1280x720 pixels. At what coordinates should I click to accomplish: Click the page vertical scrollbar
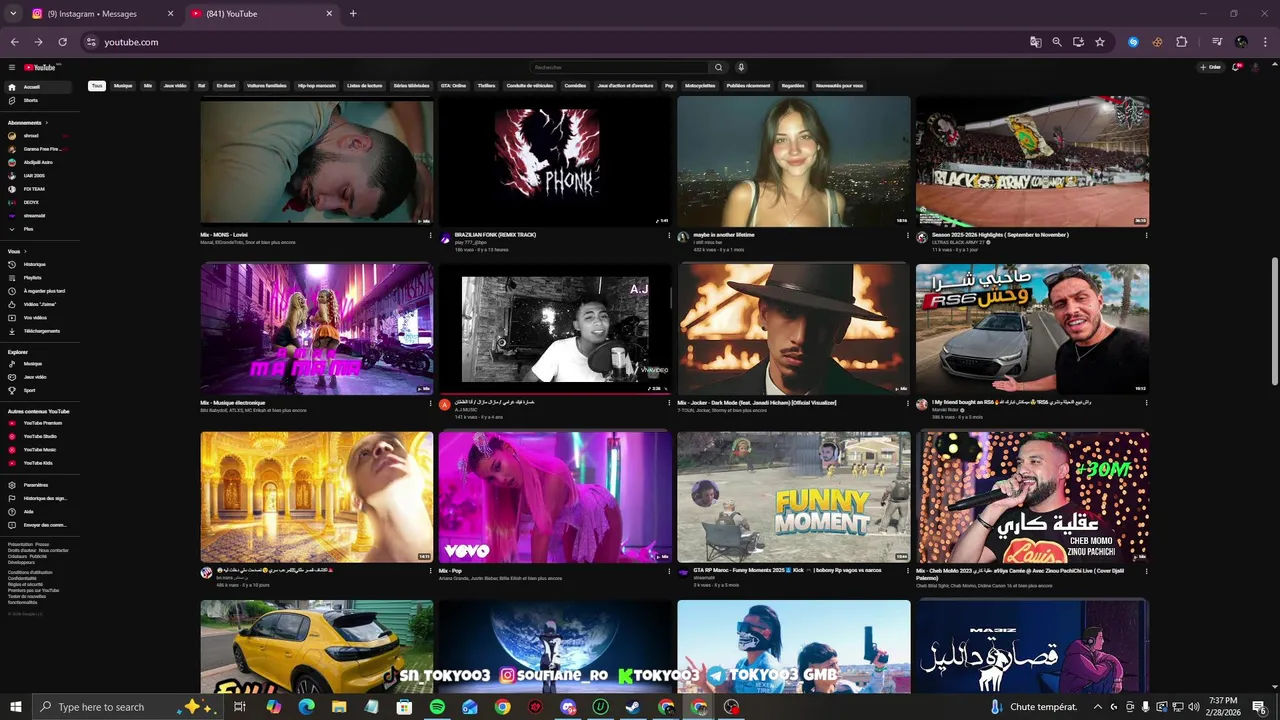[x=1274, y=320]
